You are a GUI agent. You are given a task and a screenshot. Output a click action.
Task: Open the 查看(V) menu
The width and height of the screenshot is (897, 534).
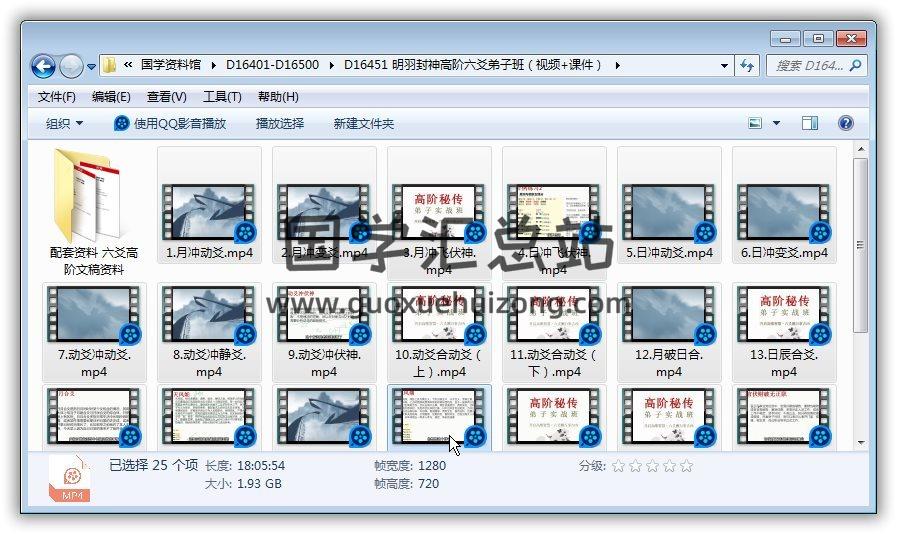166,97
